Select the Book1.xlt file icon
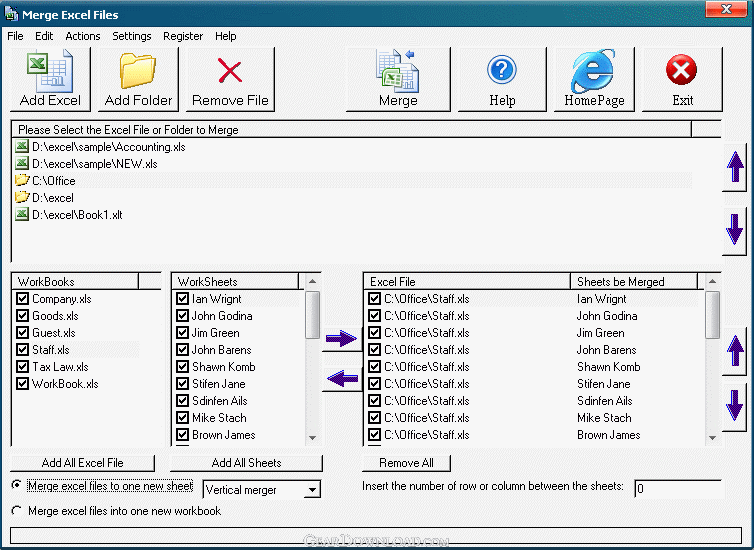Image resolution: width=754 pixels, height=550 pixels. (22, 214)
